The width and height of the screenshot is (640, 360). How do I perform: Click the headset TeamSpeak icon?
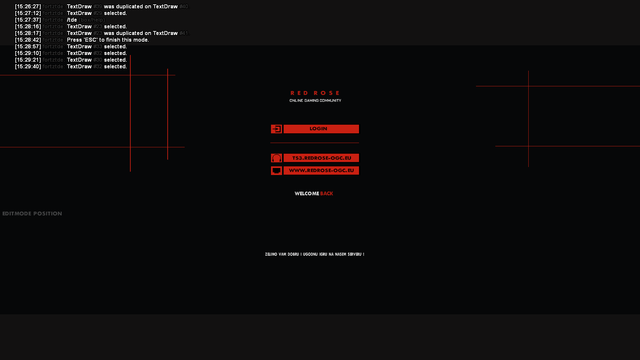coord(276,158)
